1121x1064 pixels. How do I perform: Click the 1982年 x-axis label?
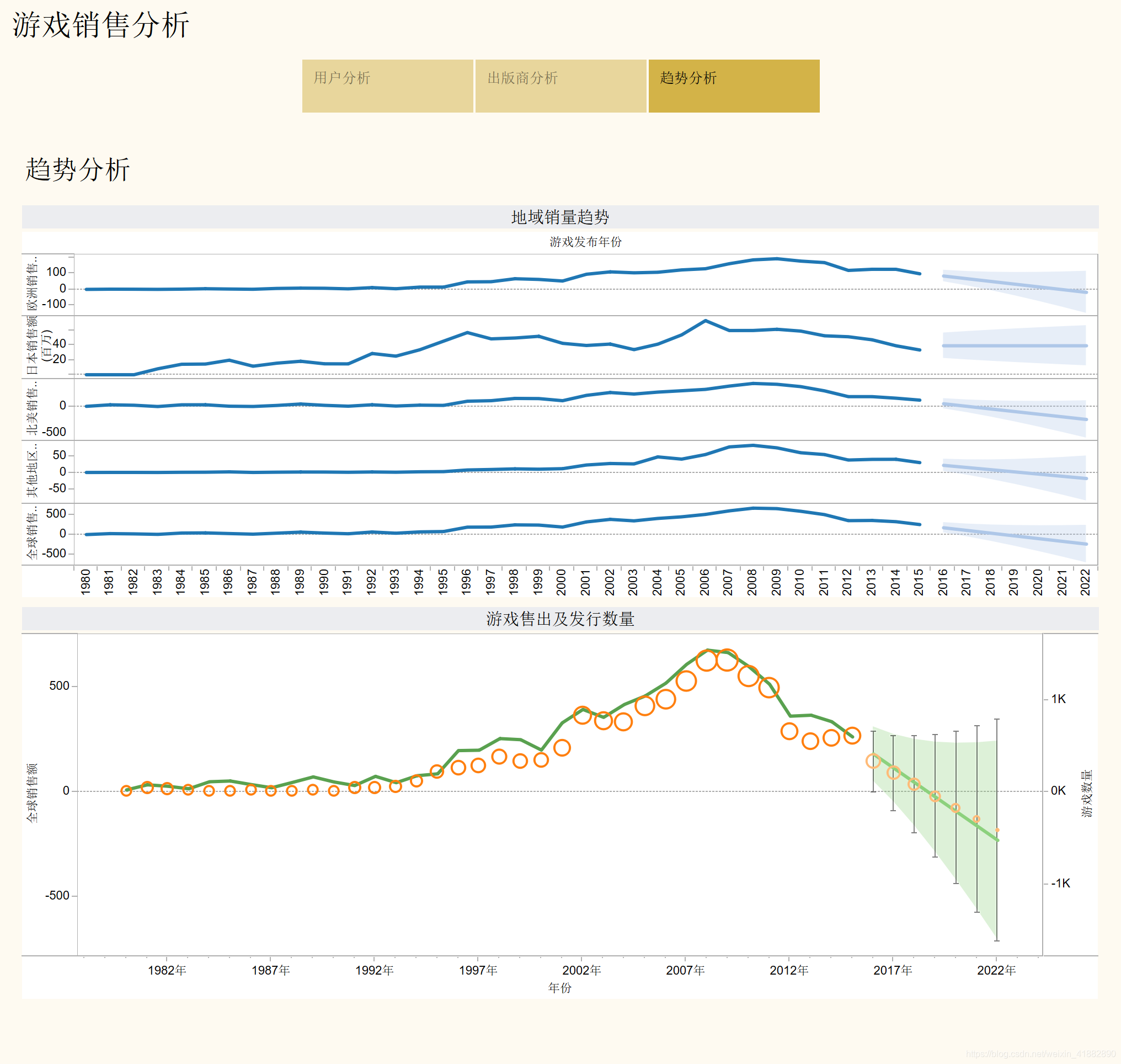(167, 970)
